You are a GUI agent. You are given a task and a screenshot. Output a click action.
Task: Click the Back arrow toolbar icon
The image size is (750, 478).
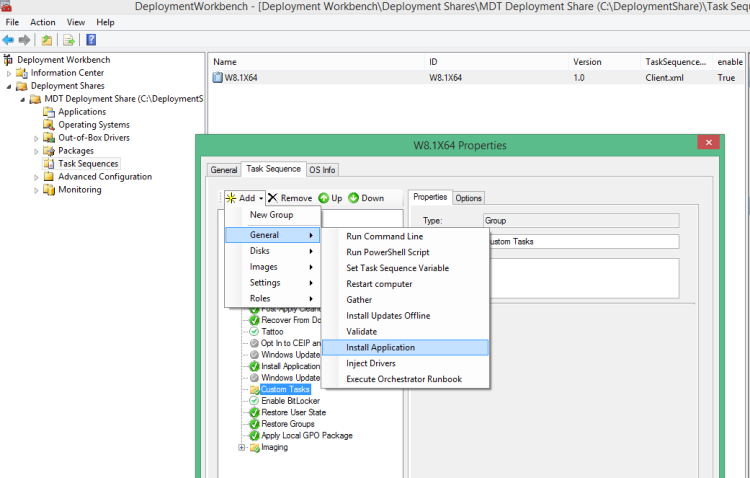click(8, 40)
